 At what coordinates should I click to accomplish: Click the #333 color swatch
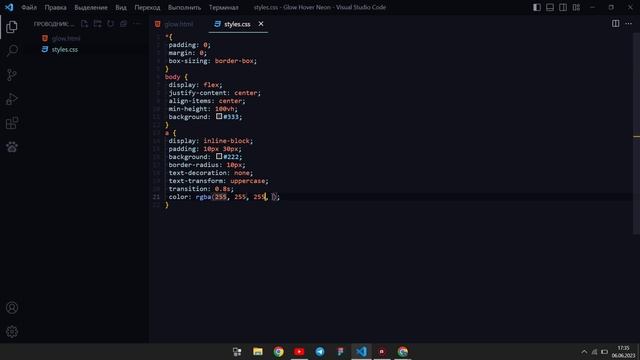219,116
